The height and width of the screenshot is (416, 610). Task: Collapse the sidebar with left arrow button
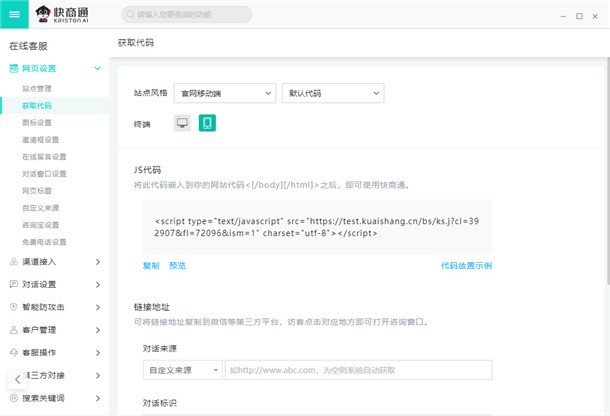click(17, 379)
